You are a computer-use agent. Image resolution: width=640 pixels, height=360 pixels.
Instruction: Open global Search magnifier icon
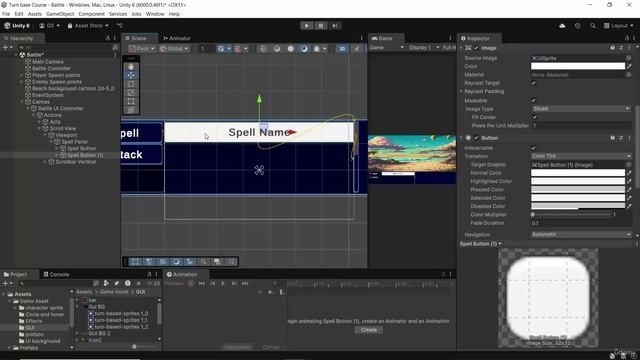point(593,26)
